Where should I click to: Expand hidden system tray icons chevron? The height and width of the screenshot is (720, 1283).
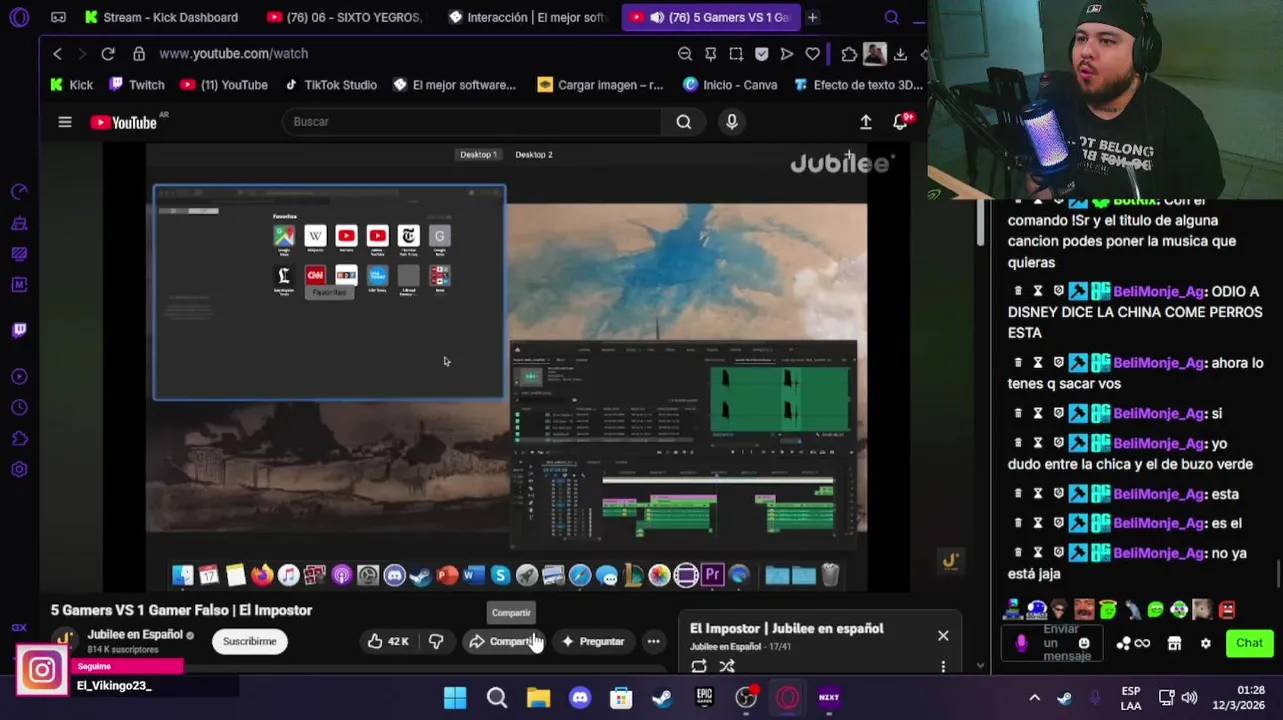(x=1034, y=698)
